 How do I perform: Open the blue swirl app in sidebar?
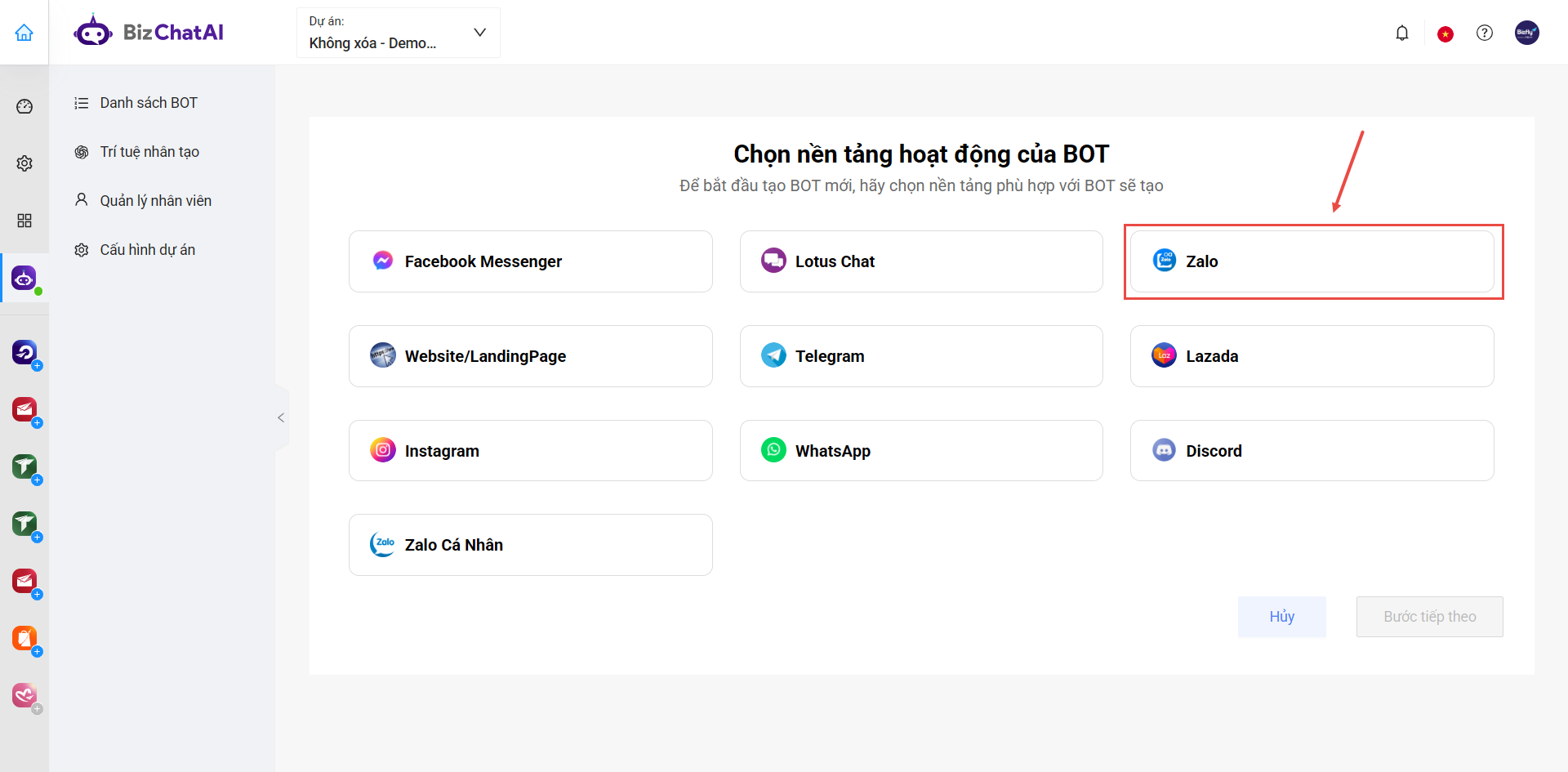(x=24, y=352)
